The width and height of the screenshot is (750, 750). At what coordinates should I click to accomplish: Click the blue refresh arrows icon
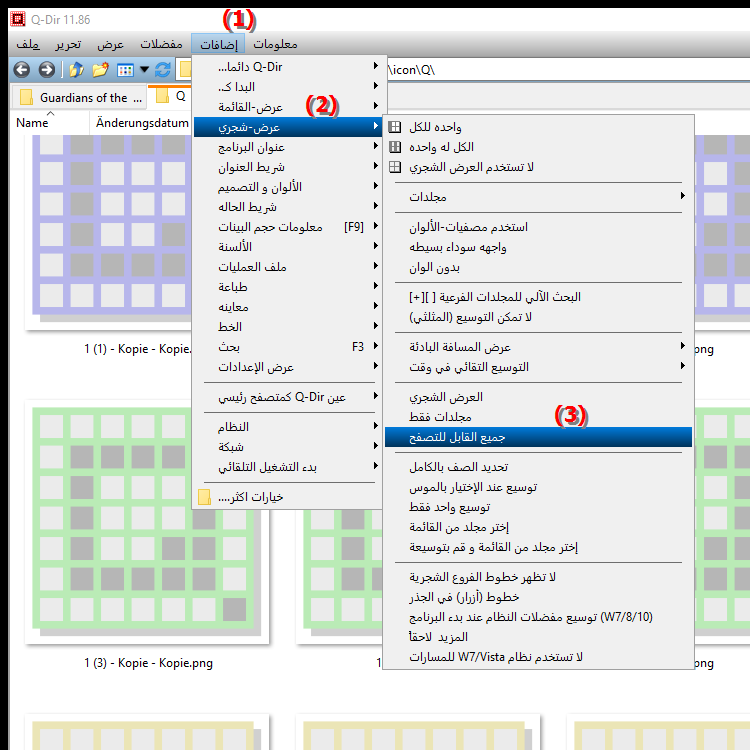click(x=163, y=70)
